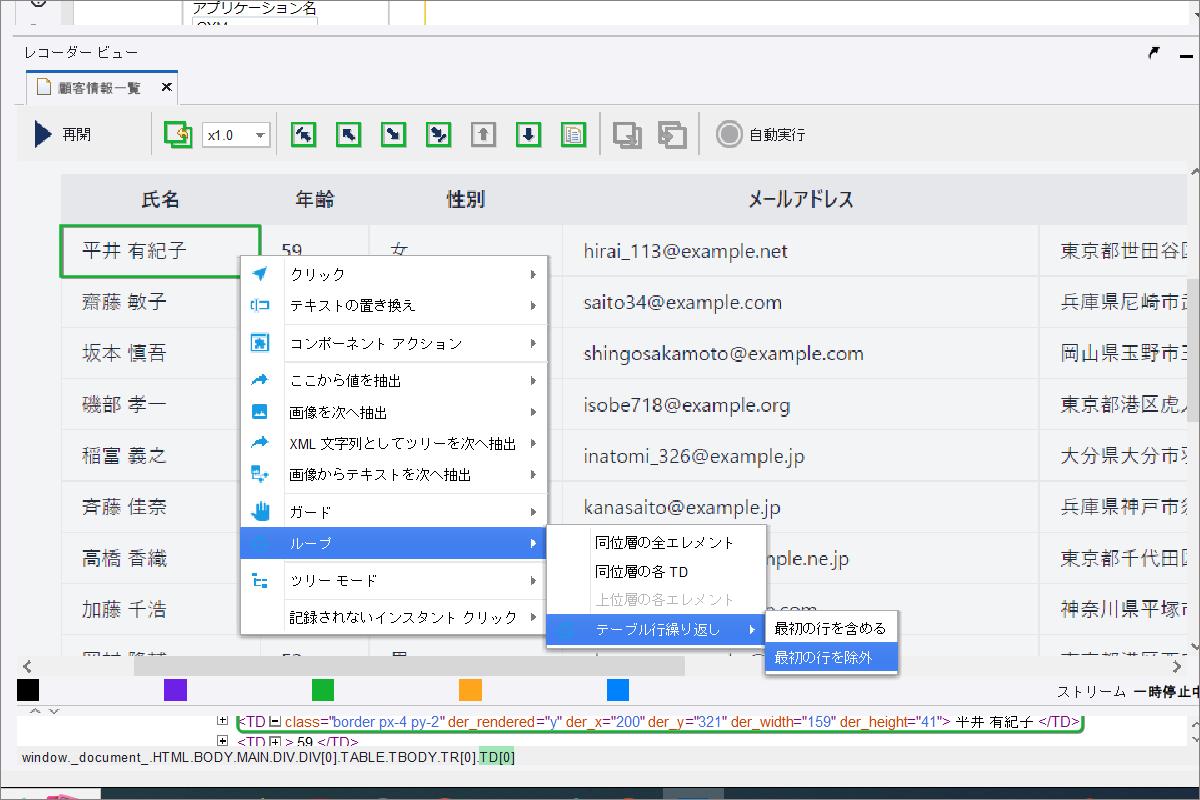The width and height of the screenshot is (1200, 800).
Task: Click the TD[0] breadcrumb path segment
Action: tap(497, 757)
